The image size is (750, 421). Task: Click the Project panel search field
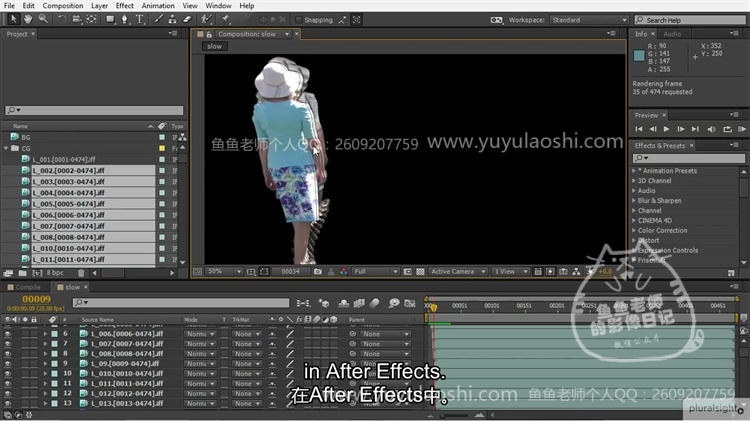point(94,110)
